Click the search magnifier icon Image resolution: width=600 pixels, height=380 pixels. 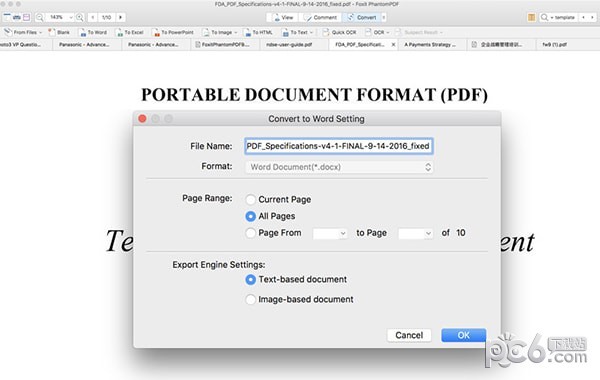point(544,17)
